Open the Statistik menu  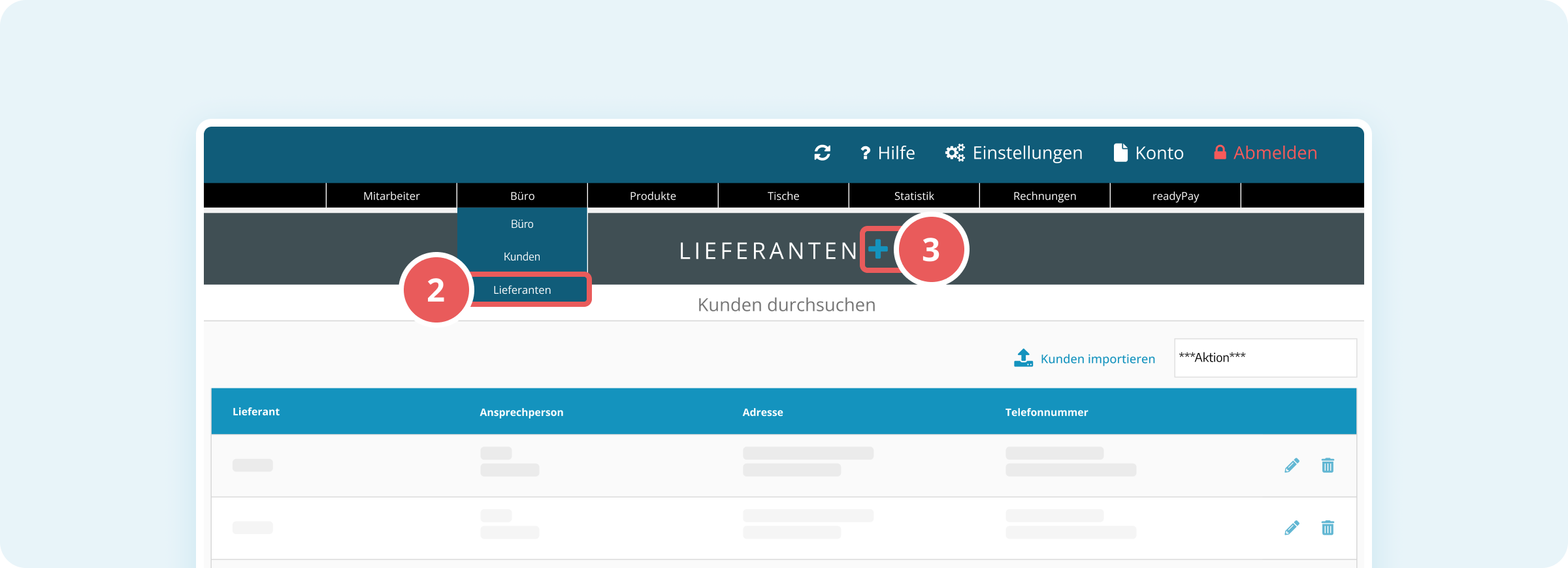pos(914,196)
